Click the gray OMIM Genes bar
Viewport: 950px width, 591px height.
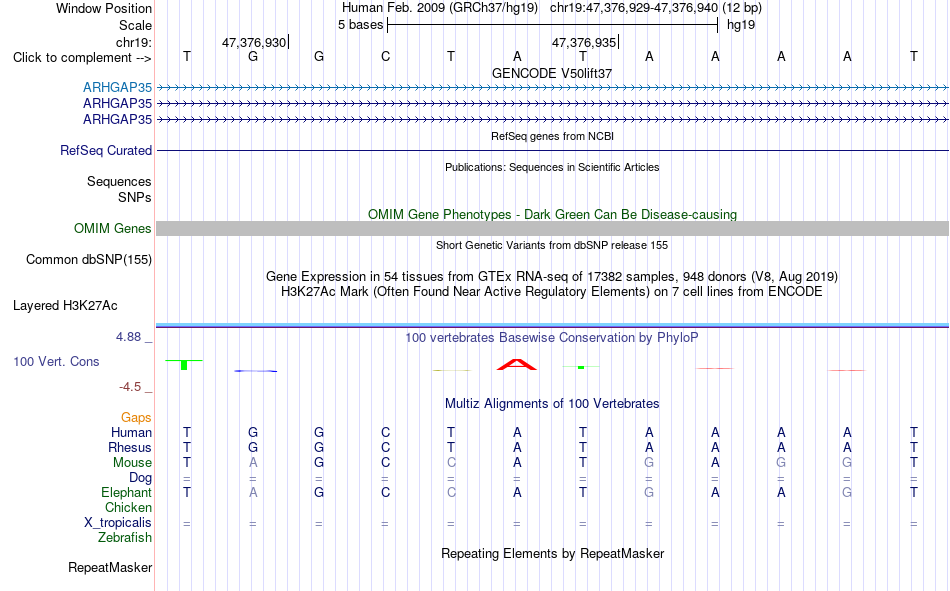pos(552,229)
